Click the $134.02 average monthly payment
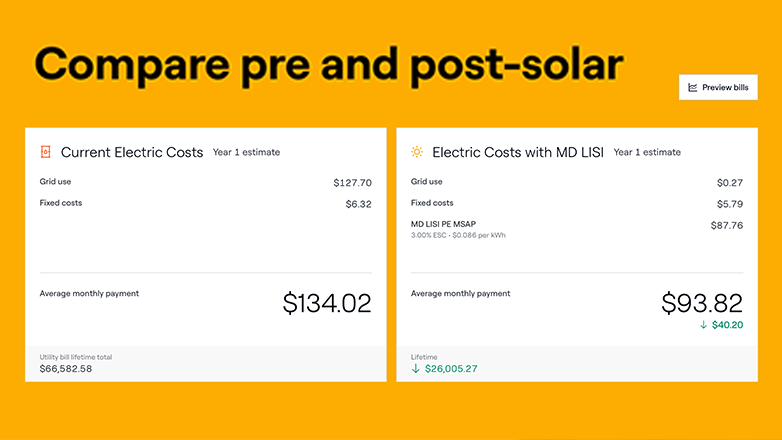This screenshot has height=440, width=782. click(327, 303)
